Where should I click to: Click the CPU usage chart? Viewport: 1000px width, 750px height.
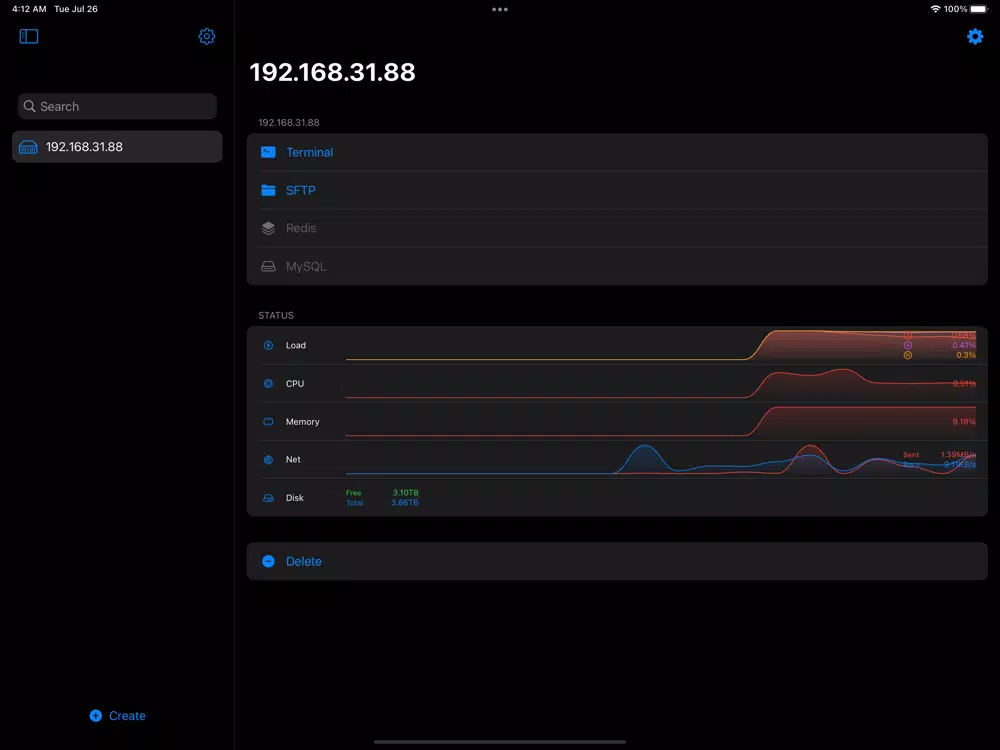pos(661,383)
